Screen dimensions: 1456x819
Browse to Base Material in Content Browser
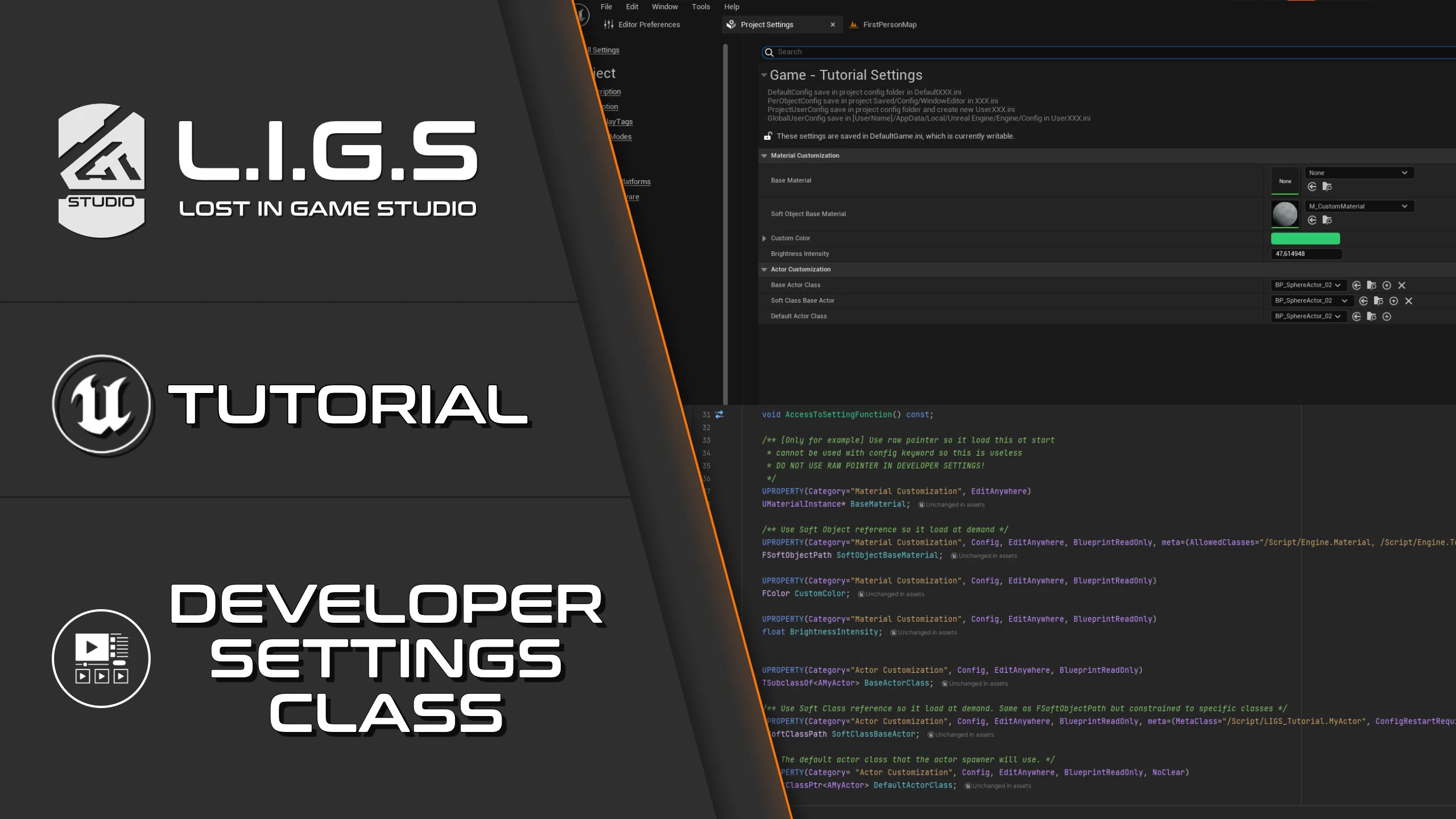[x=1327, y=187]
